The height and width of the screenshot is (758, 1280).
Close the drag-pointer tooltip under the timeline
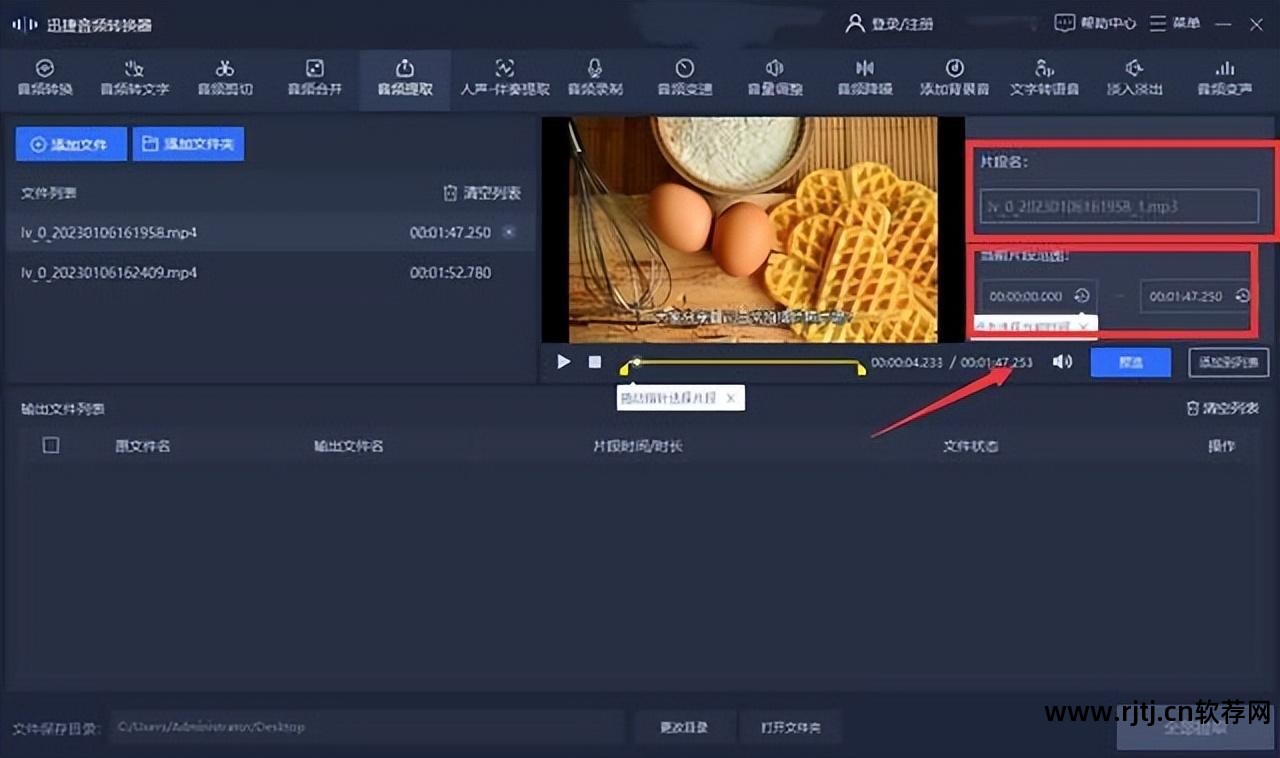[x=730, y=398]
